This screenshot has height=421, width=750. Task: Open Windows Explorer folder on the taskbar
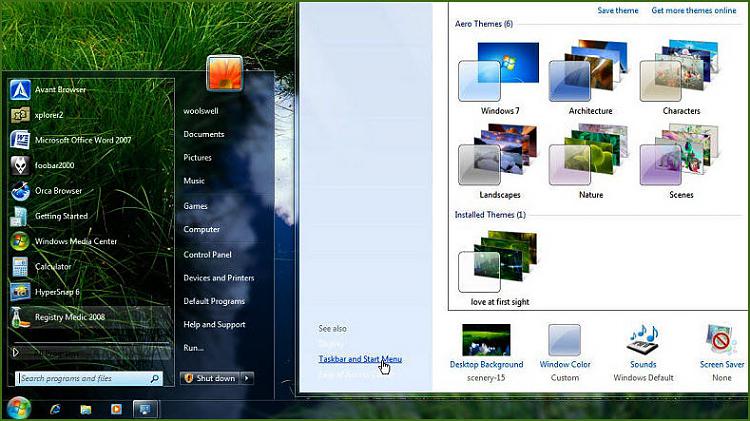pos(86,409)
